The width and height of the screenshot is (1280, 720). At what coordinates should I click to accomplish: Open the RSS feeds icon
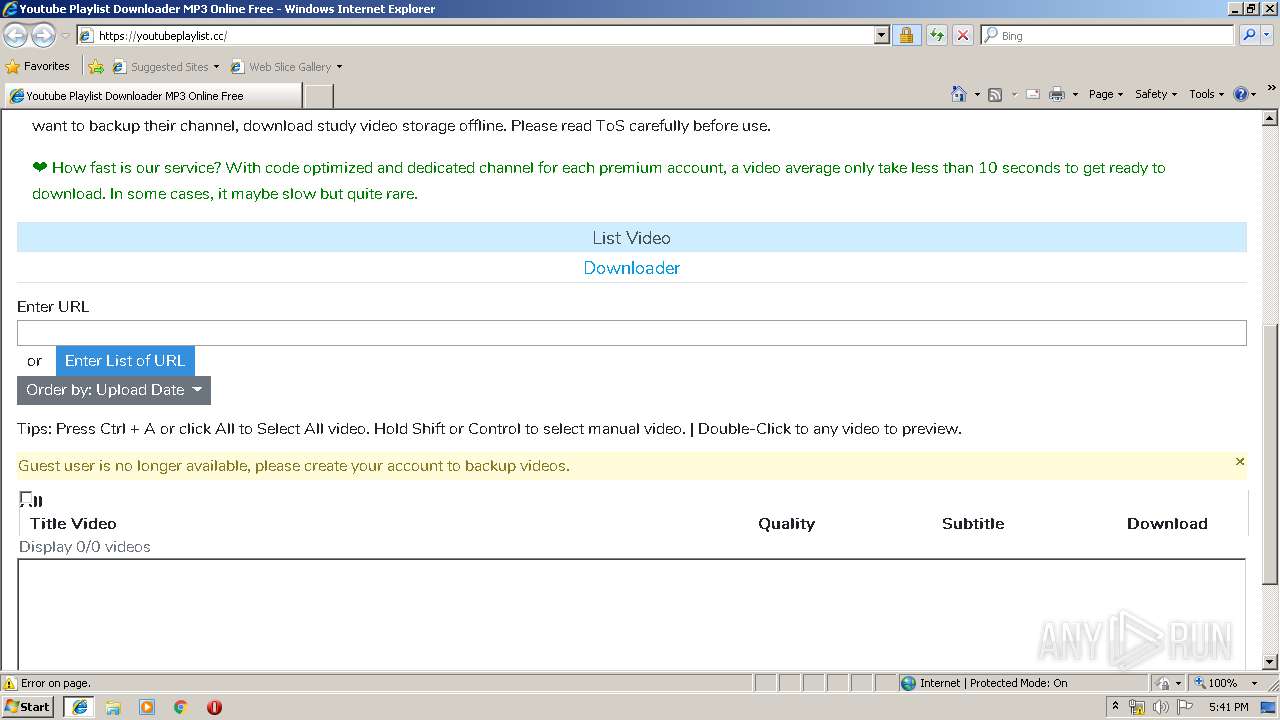tap(995, 94)
